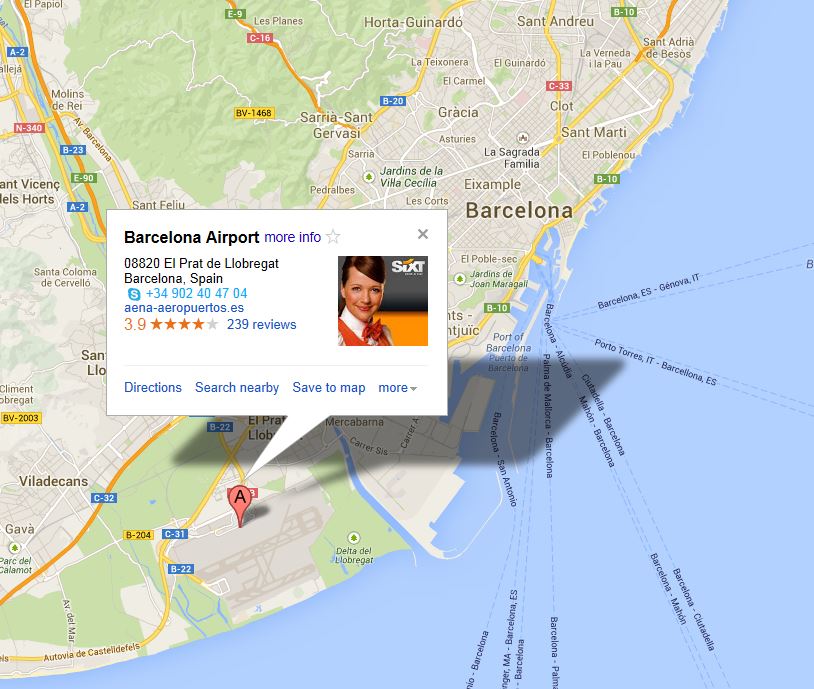Choose Save to map
This screenshot has height=689, width=814.
pos(329,387)
